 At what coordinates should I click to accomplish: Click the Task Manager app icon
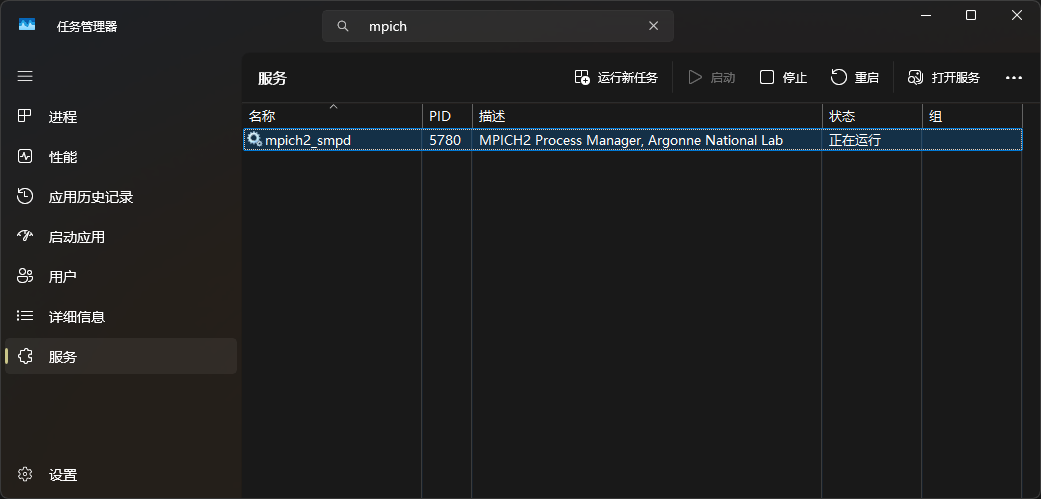(27, 25)
